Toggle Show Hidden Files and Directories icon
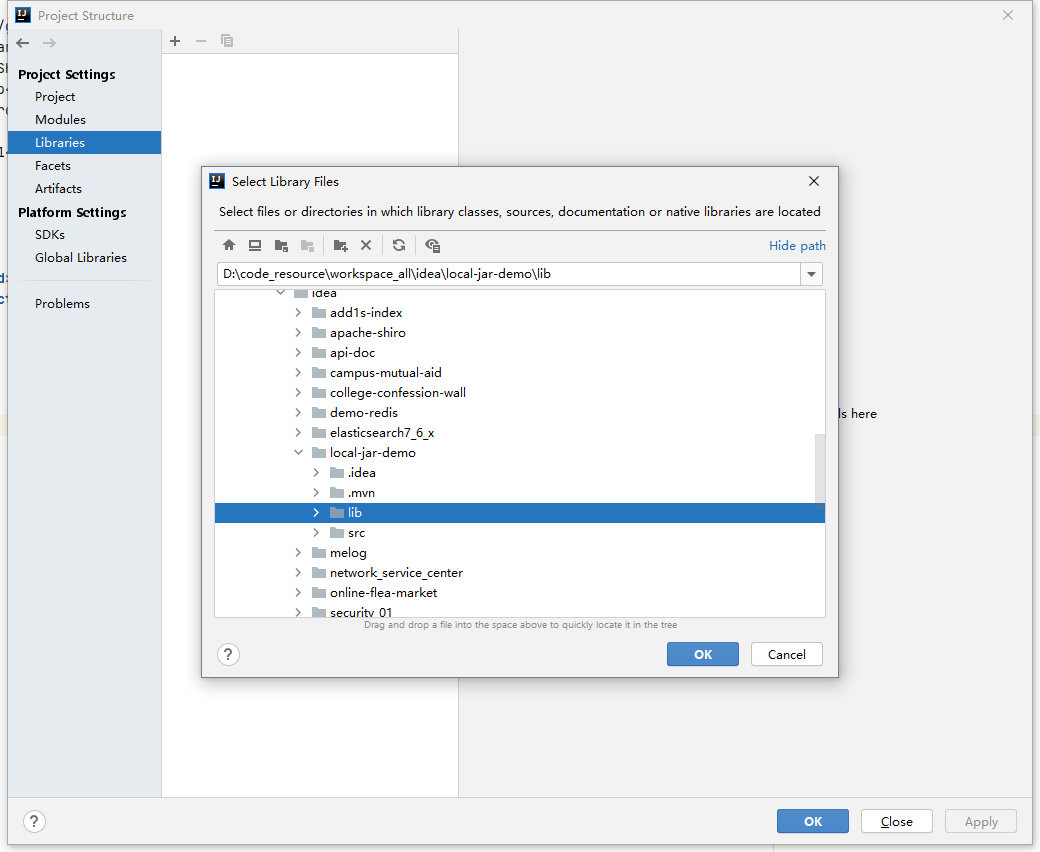1040x852 pixels. tap(432, 245)
